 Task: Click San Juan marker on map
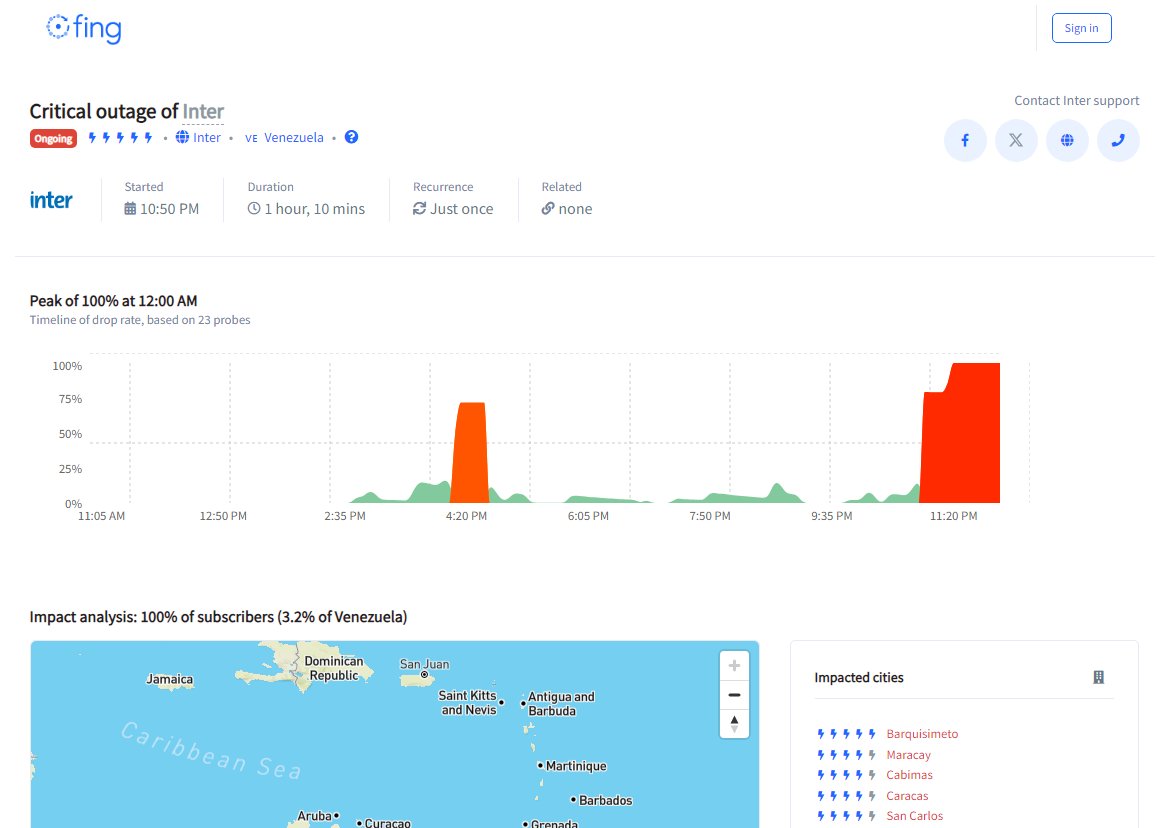click(x=425, y=674)
